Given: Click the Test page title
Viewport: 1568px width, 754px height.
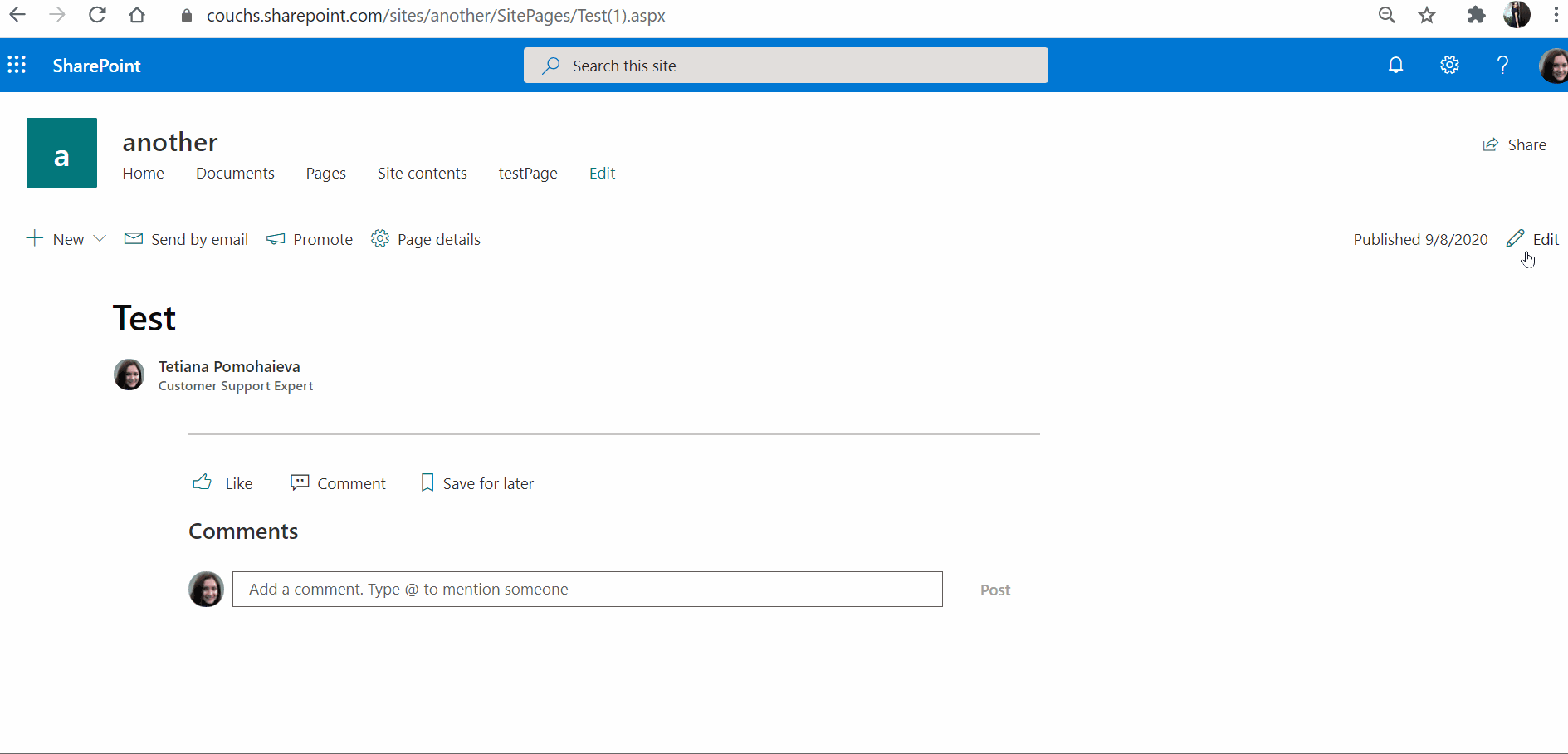Looking at the screenshot, I should [144, 318].
